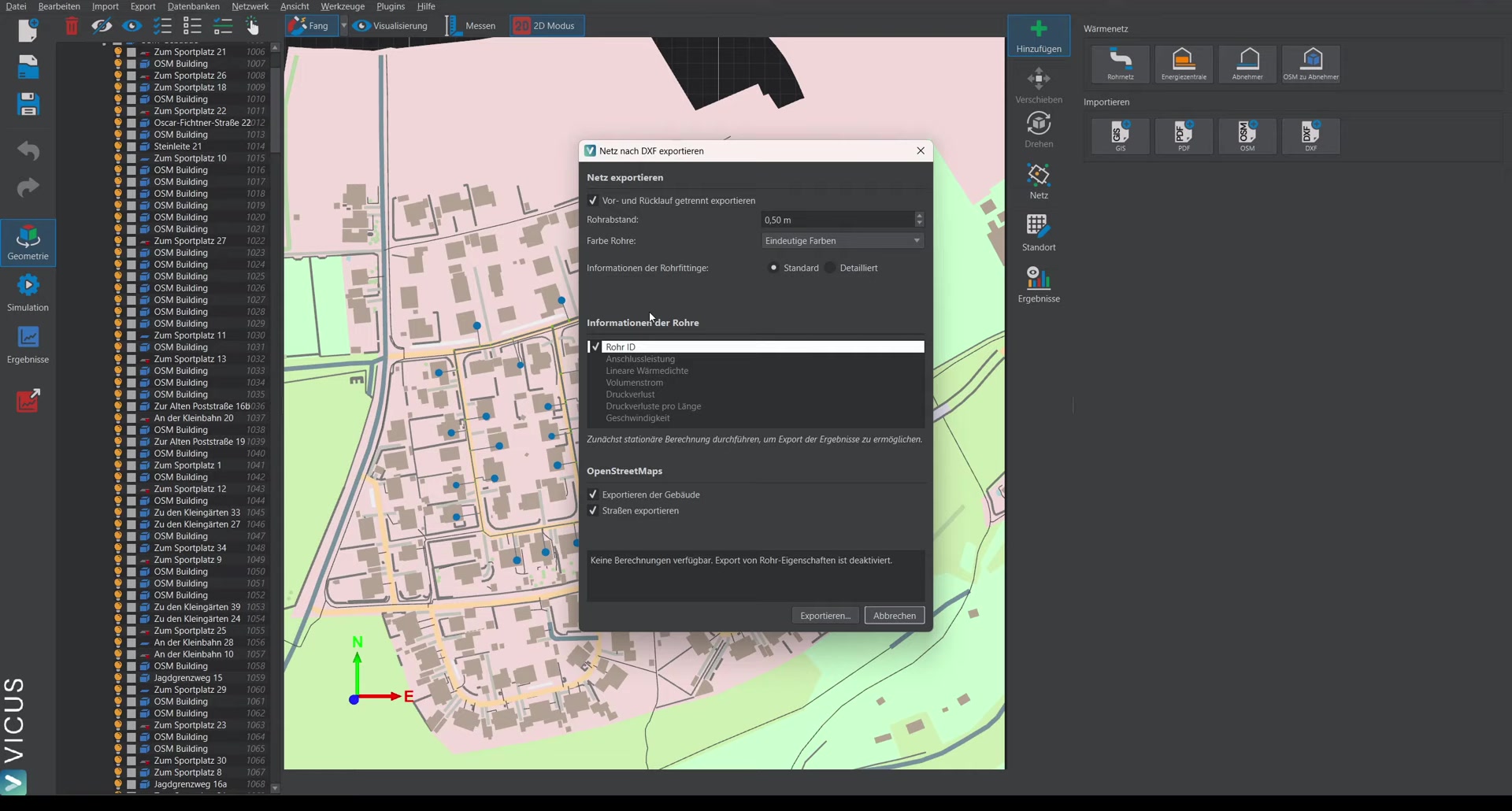Add a Rohrnetz pipe network
1512x811 pixels.
click(x=1121, y=64)
